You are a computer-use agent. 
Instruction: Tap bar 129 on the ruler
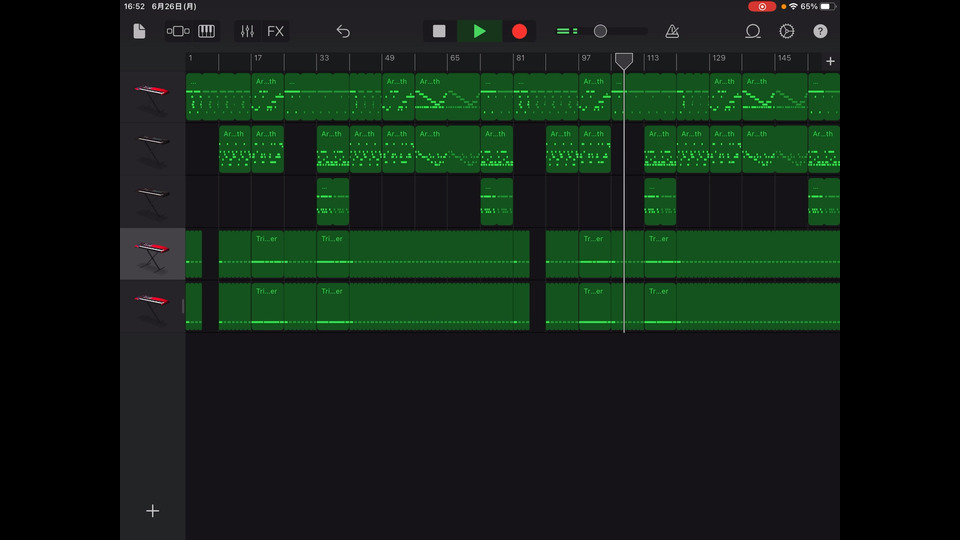719,58
